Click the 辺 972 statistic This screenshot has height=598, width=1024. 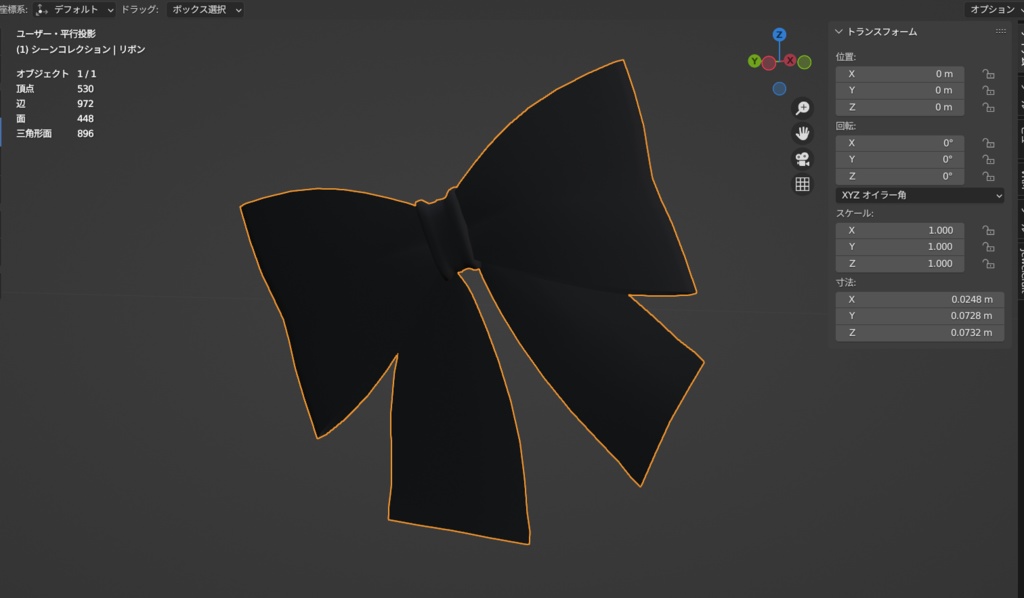click(55, 104)
